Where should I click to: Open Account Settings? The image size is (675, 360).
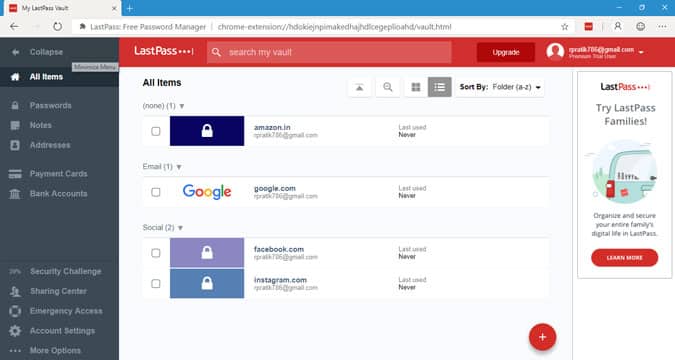click(x=62, y=331)
